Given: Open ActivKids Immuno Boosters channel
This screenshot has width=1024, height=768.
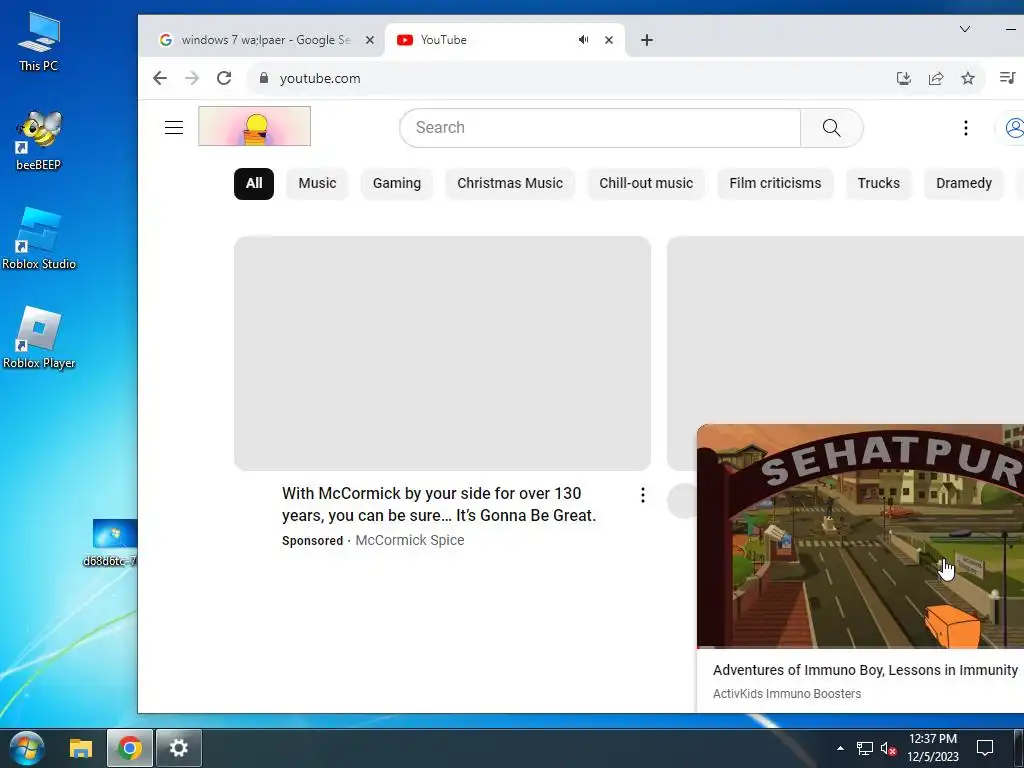Looking at the screenshot, I should click(x=787, y=694).
